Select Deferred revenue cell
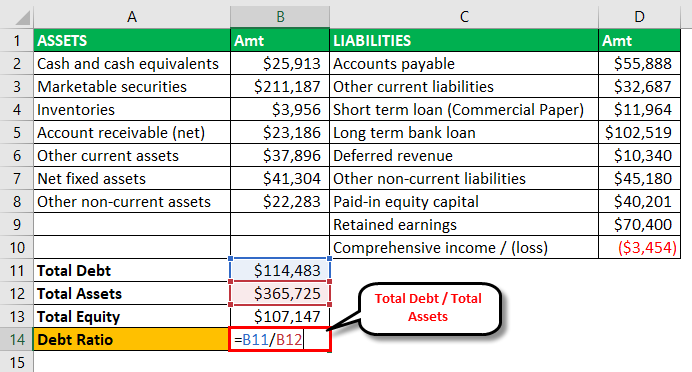The height and width of the screenshot is (372, 692). point(464,155)
